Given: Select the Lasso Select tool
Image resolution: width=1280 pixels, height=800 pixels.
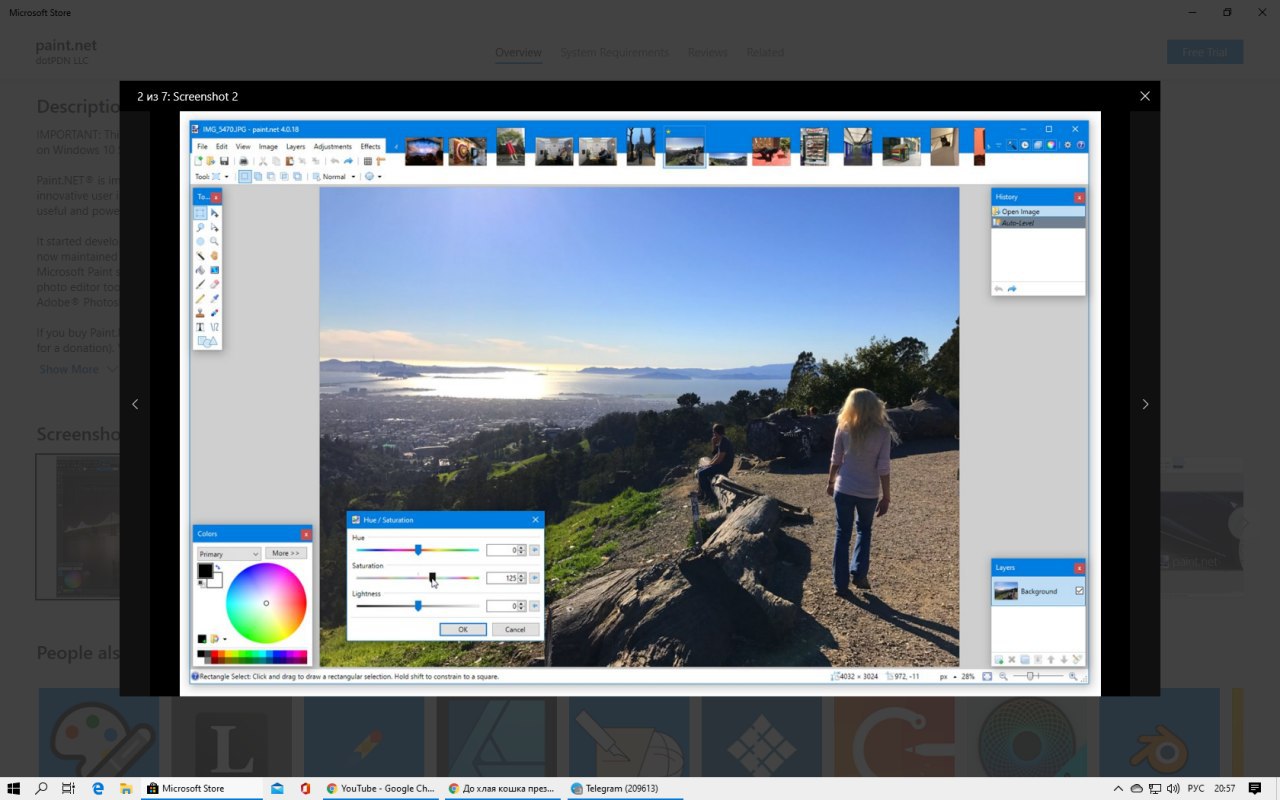Looking at the screenshot, I should (x=200, y=228).
